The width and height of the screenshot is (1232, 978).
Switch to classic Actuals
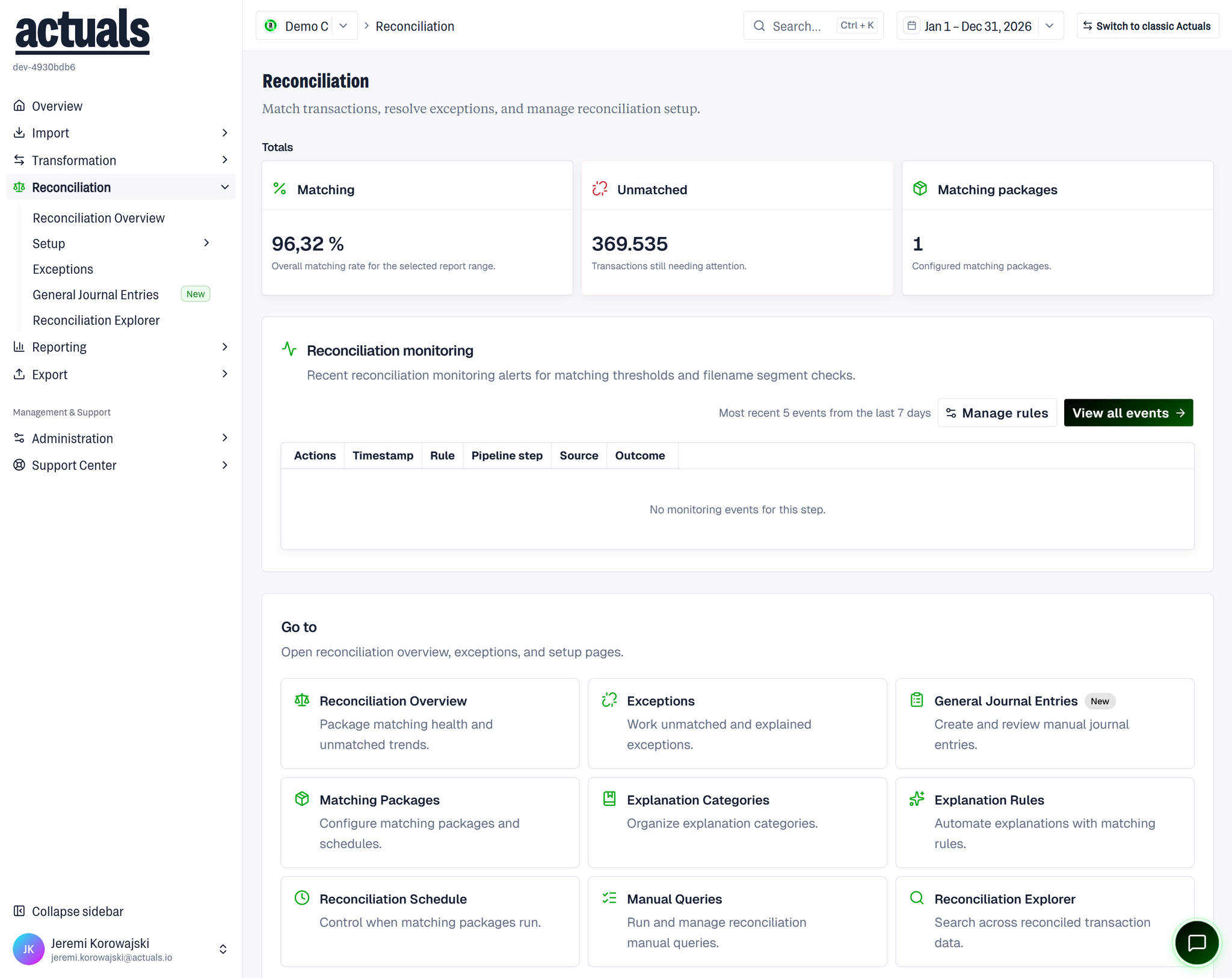click(x=1147, y=26)
